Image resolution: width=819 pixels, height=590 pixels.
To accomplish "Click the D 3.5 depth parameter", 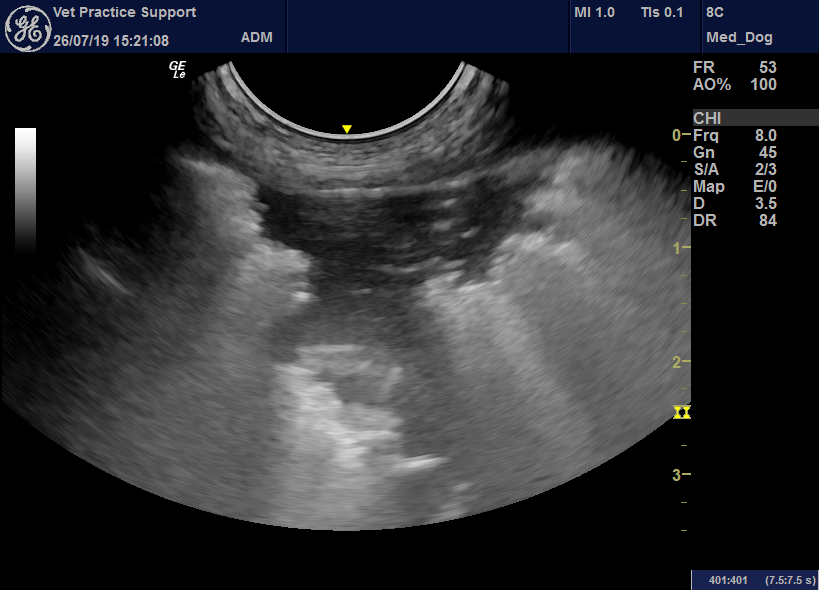I will 734,204.
